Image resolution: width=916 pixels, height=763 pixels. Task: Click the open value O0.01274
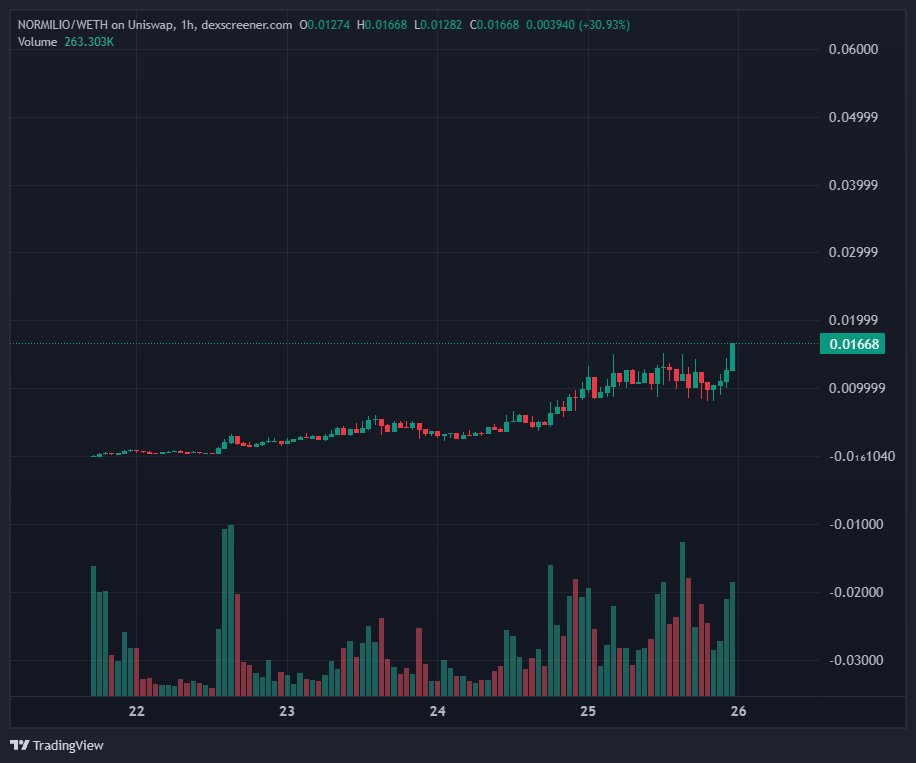tap(325, 25)
